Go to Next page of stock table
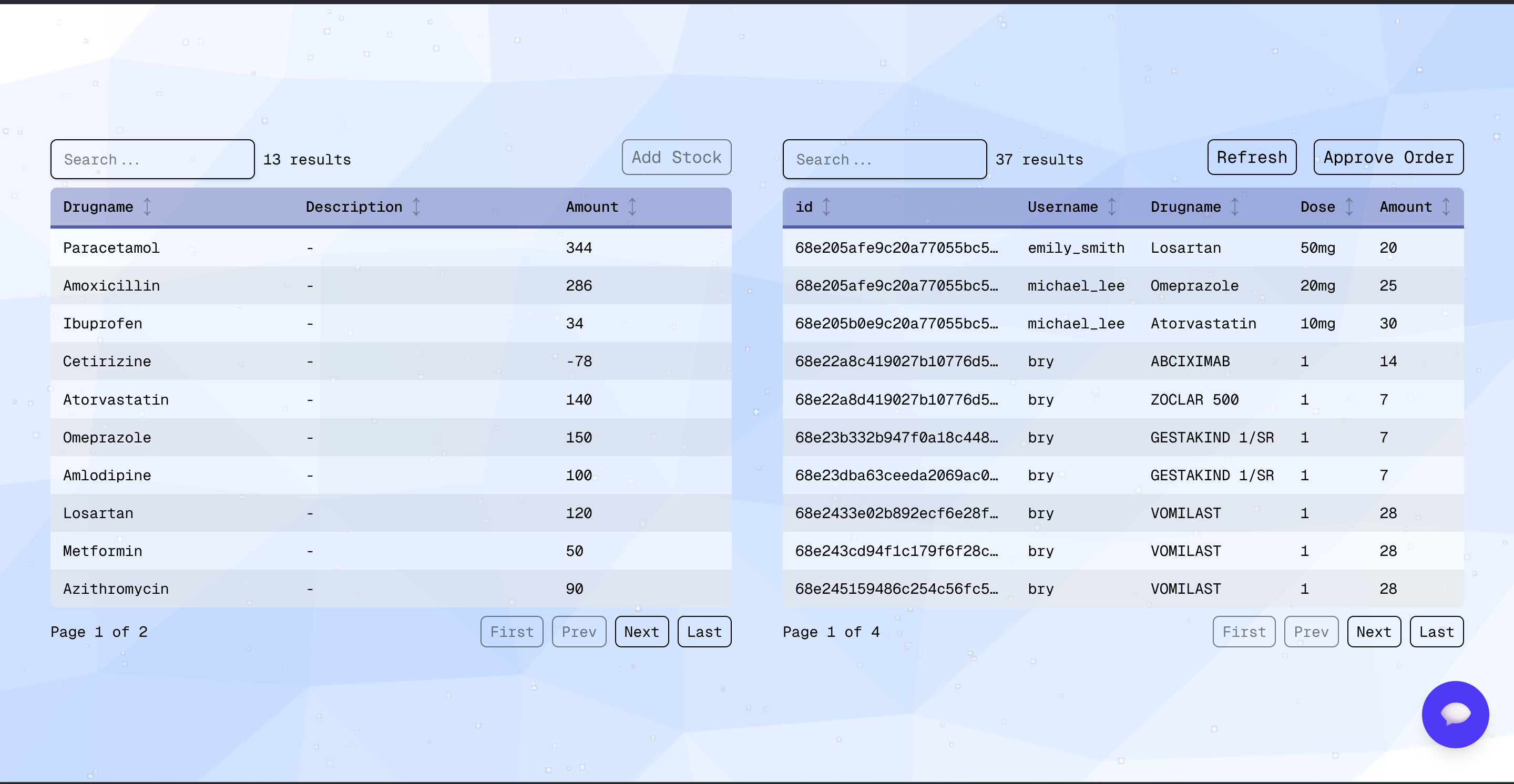The height and width of the screenshot is (784, 1514). click(641, 632)
